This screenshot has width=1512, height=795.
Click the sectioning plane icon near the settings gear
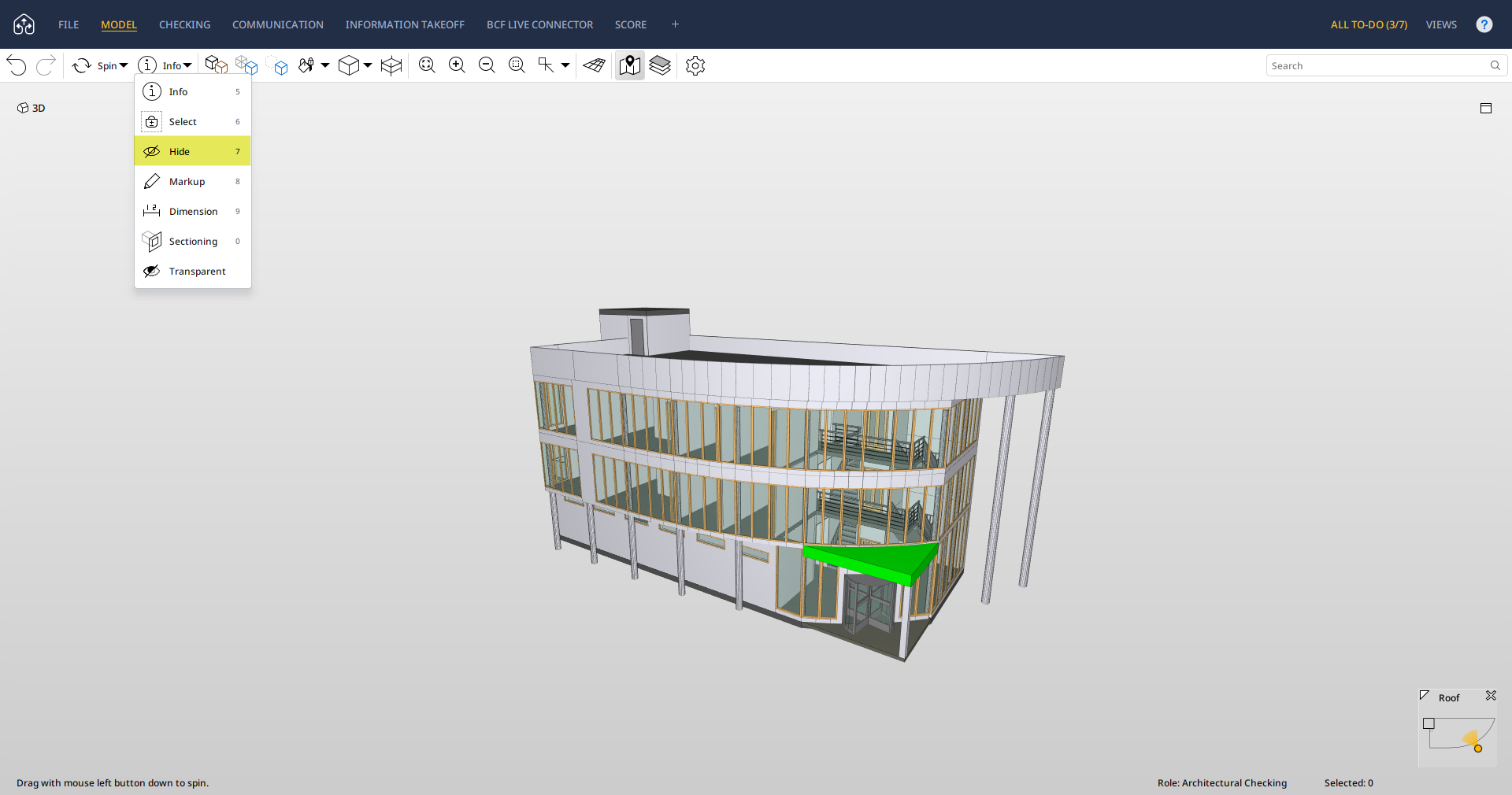pyautogui.click(x=594, y=65)
